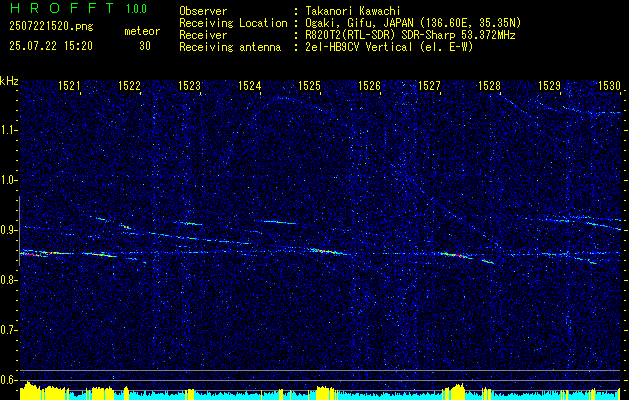629x400 pixels.
Task: Click time marker 1523
Action: (x=189, y=85)
